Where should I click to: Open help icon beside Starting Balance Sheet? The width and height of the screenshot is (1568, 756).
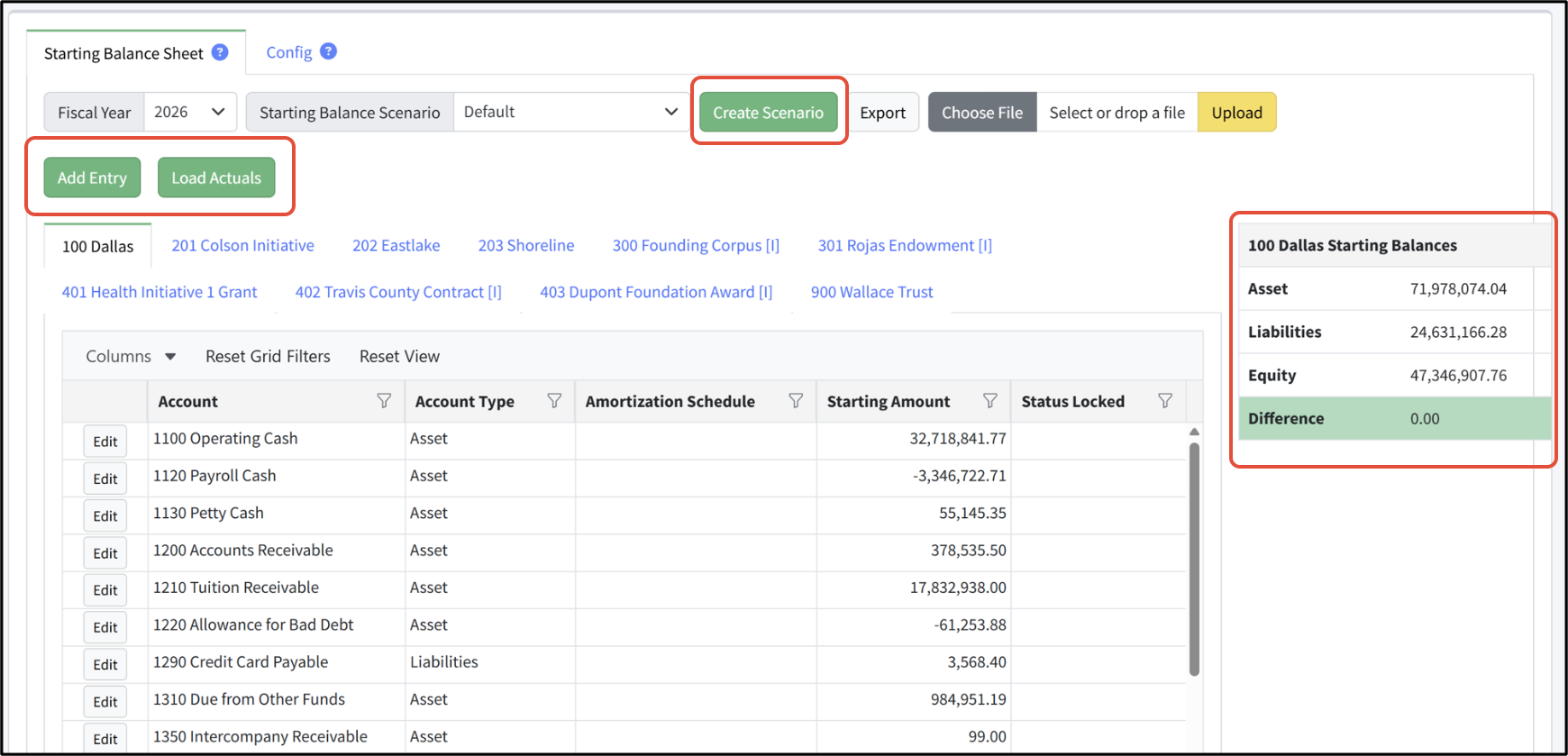coord(220,52)
